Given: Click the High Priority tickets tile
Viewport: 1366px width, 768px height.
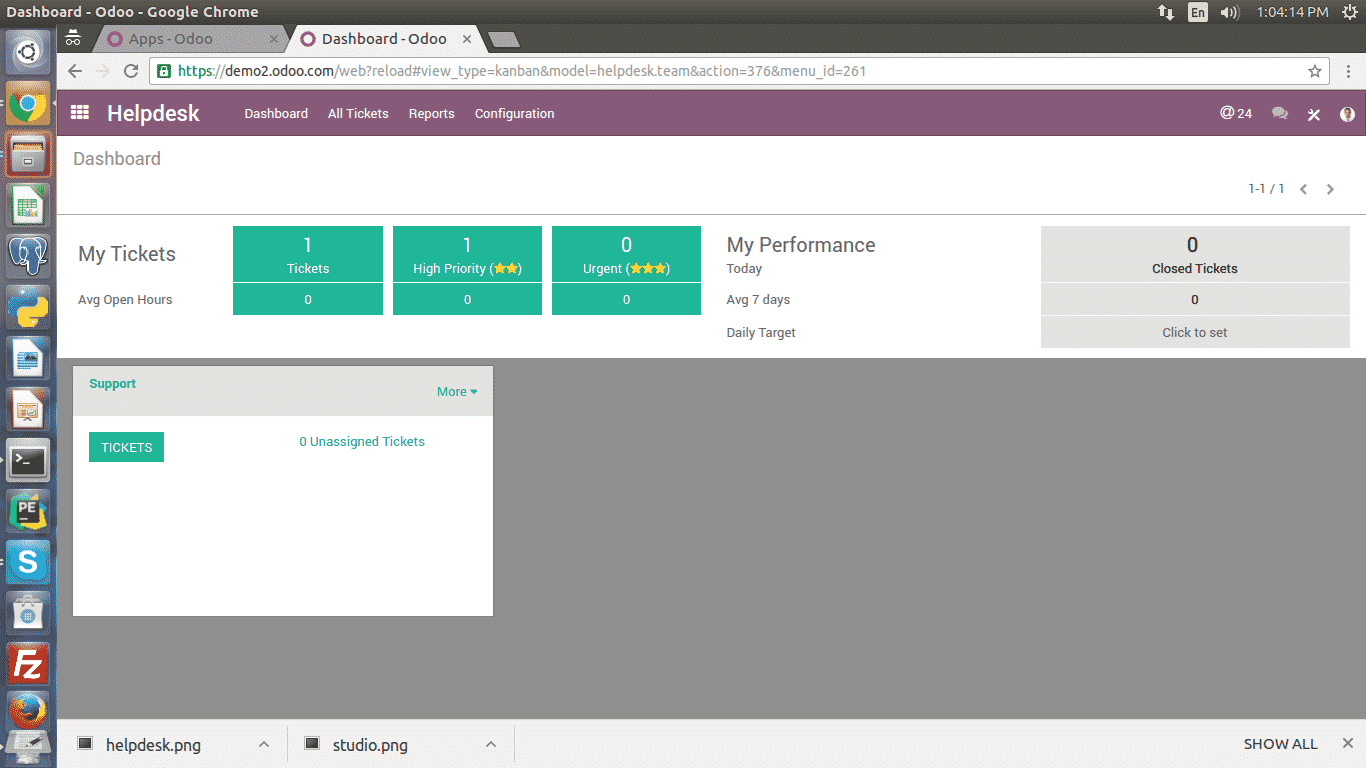Looking at the screenshot, I should (467, 254).
